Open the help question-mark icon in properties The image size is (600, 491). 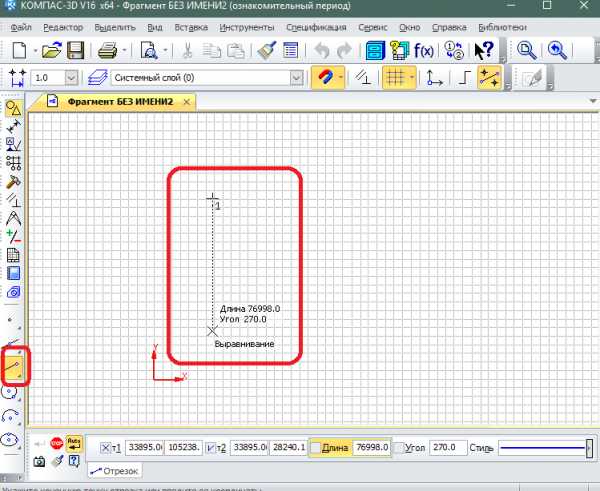pyautogui.click(x=74, y=462)
